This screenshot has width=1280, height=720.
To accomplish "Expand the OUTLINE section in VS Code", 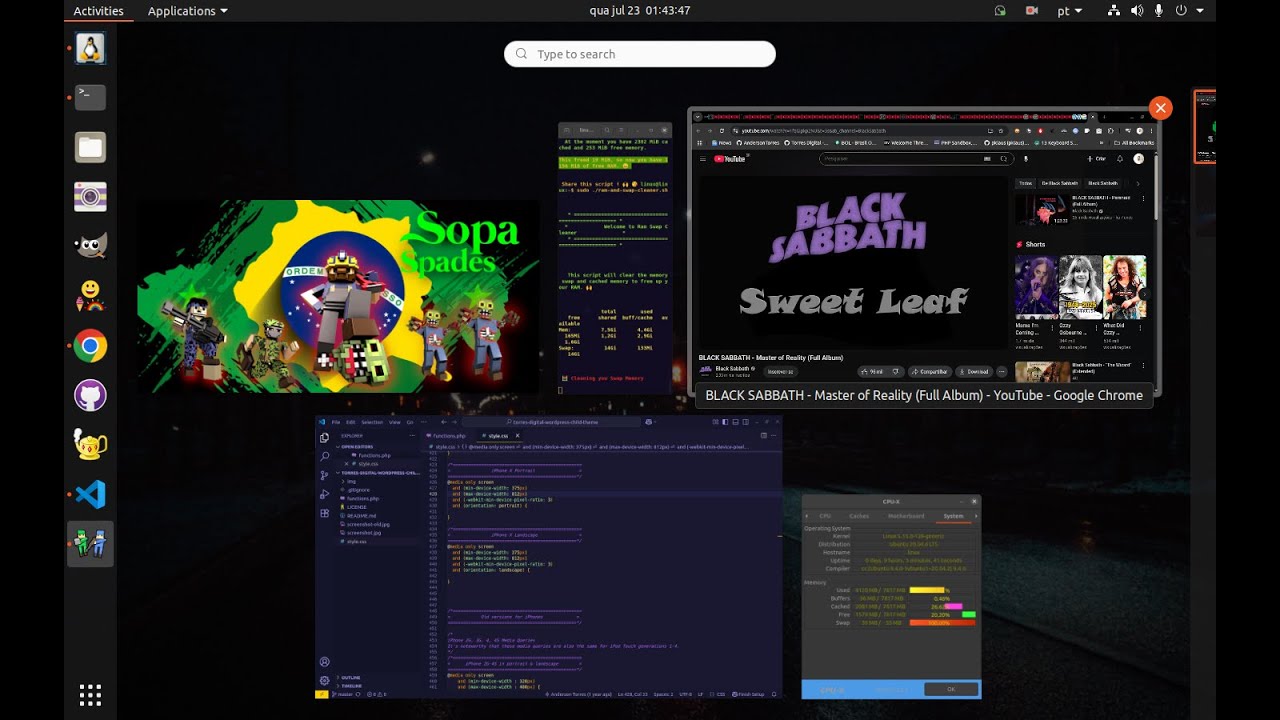I will pyautogui.click(x=351, y=678).
